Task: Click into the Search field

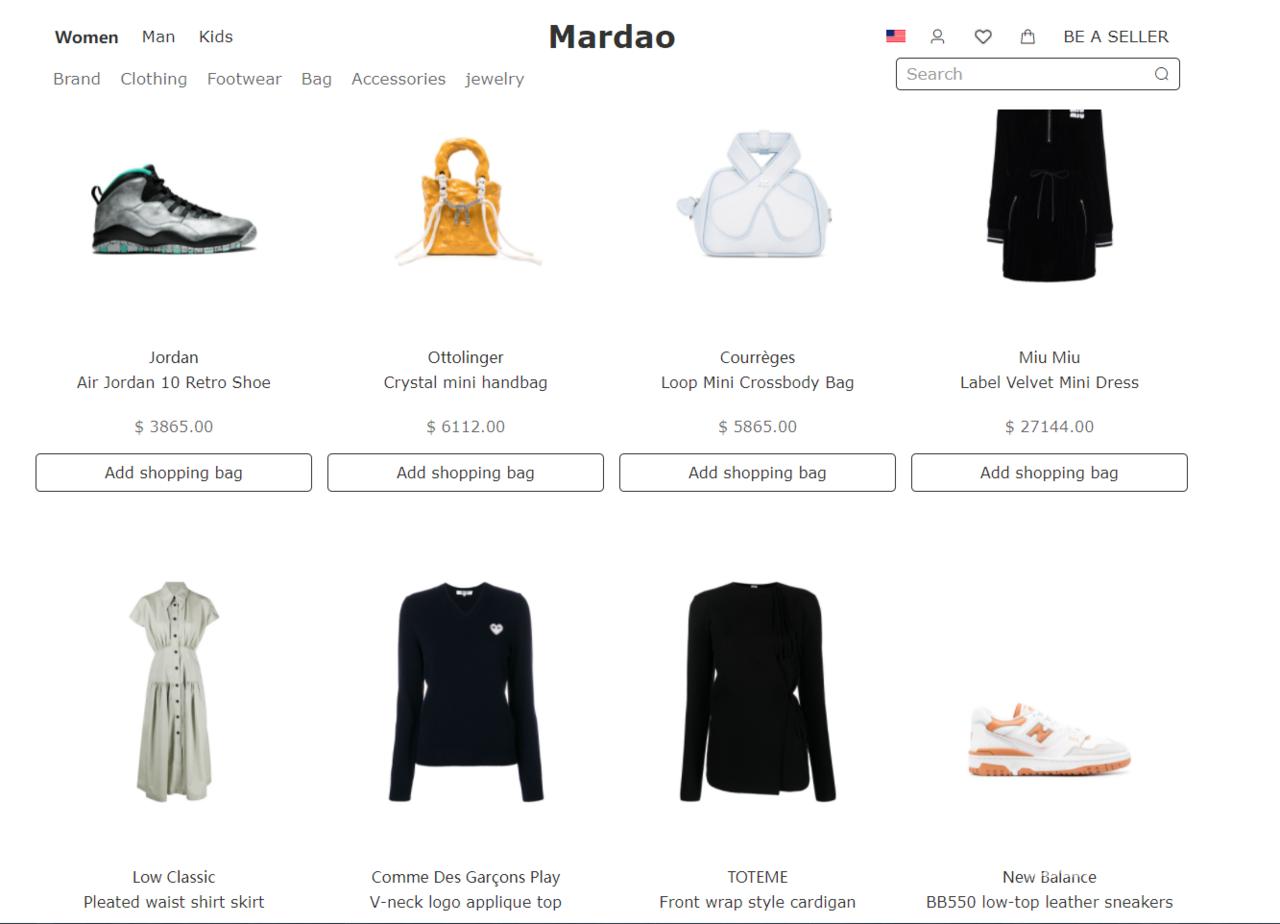Action: [1038, 74]
